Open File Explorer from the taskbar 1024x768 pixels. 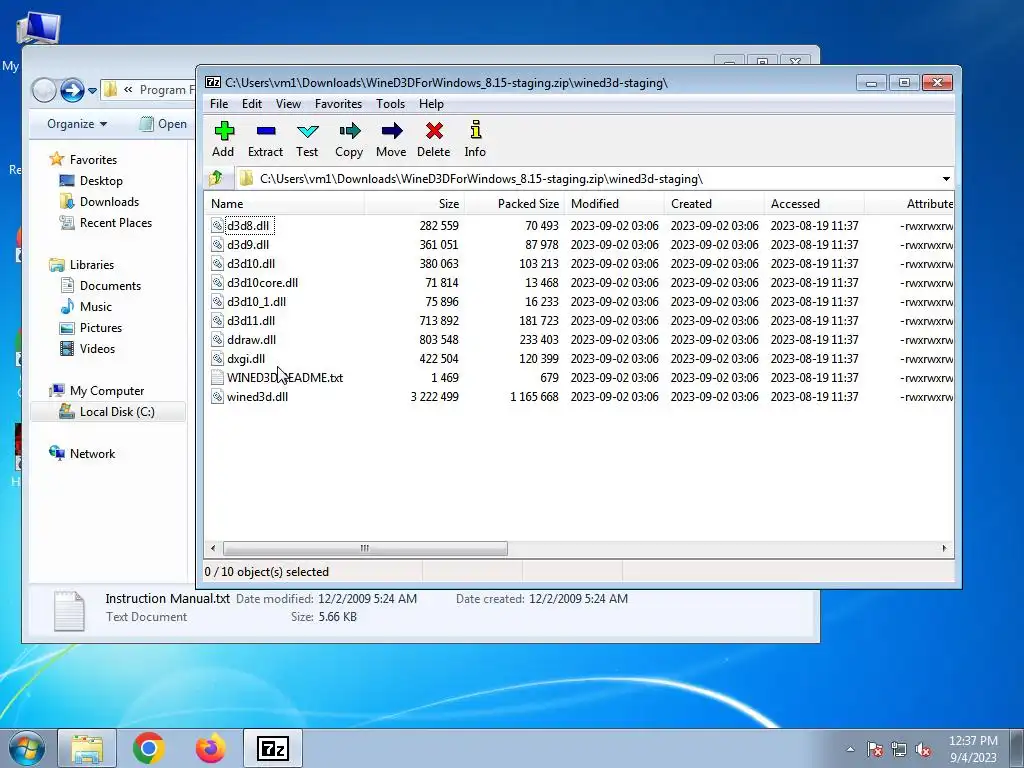coord(87,748)
